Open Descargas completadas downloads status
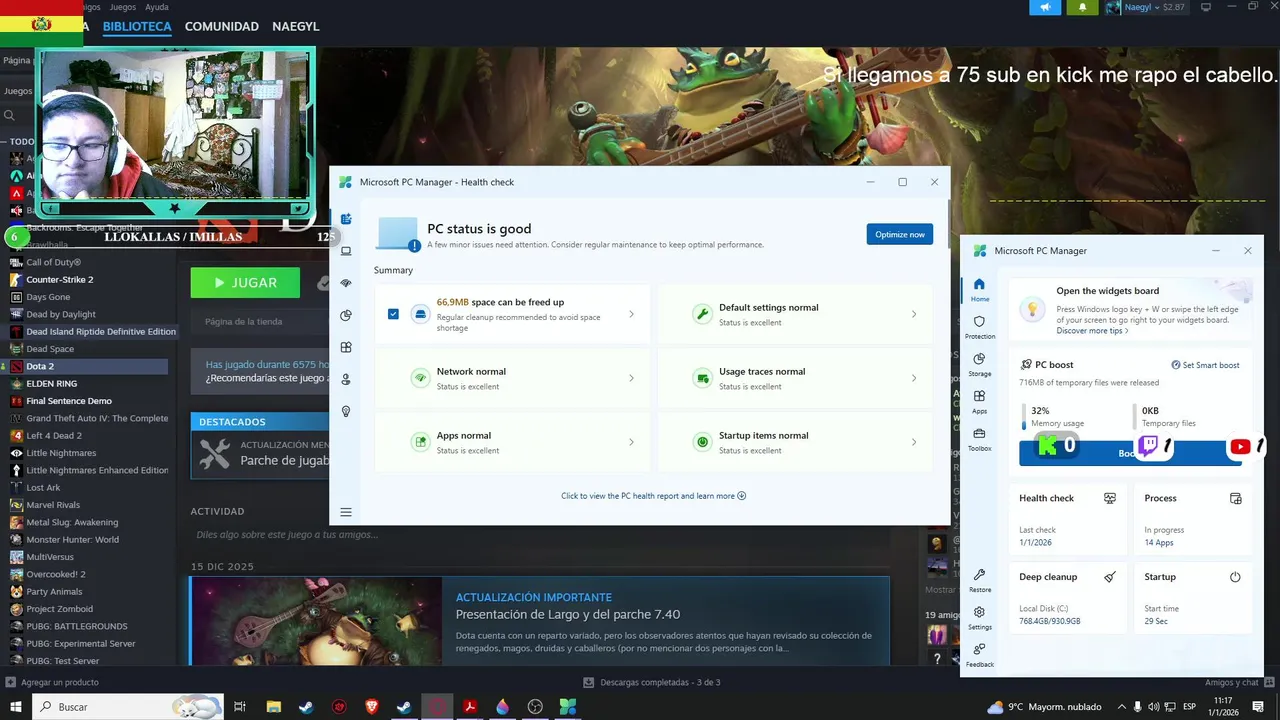The width and height of the screenshot is (1280, 720). point(652,682)
